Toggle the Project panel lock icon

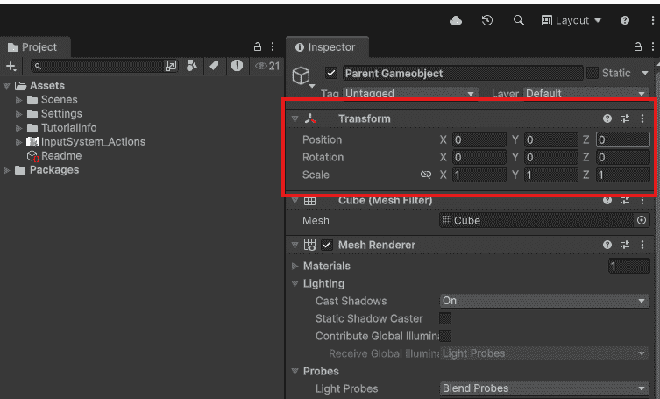(x=257, y=46)
